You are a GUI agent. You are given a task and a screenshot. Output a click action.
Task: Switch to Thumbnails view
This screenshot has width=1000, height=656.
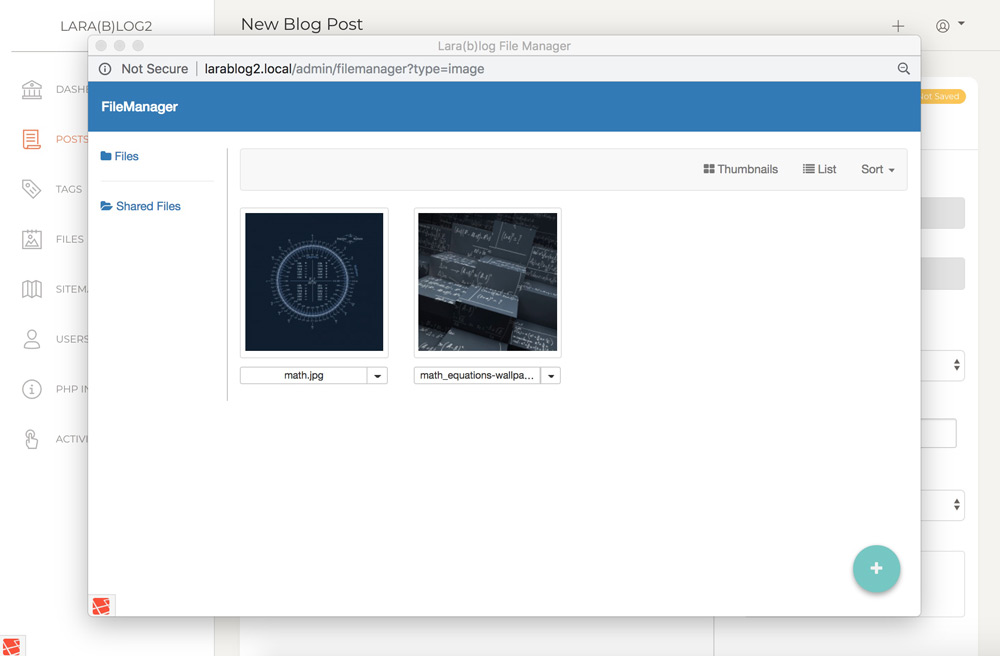[x=740, y=169]
